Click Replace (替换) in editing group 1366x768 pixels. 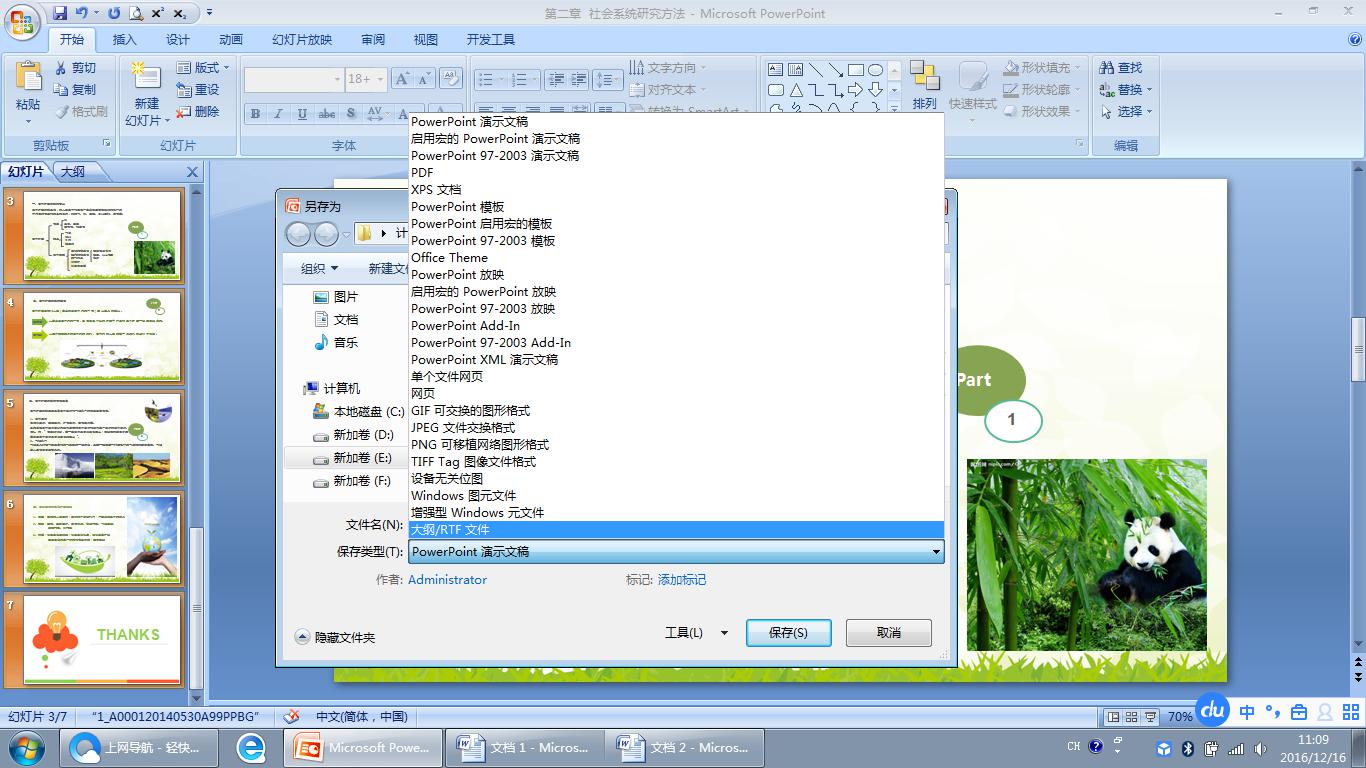(1125, 89)
